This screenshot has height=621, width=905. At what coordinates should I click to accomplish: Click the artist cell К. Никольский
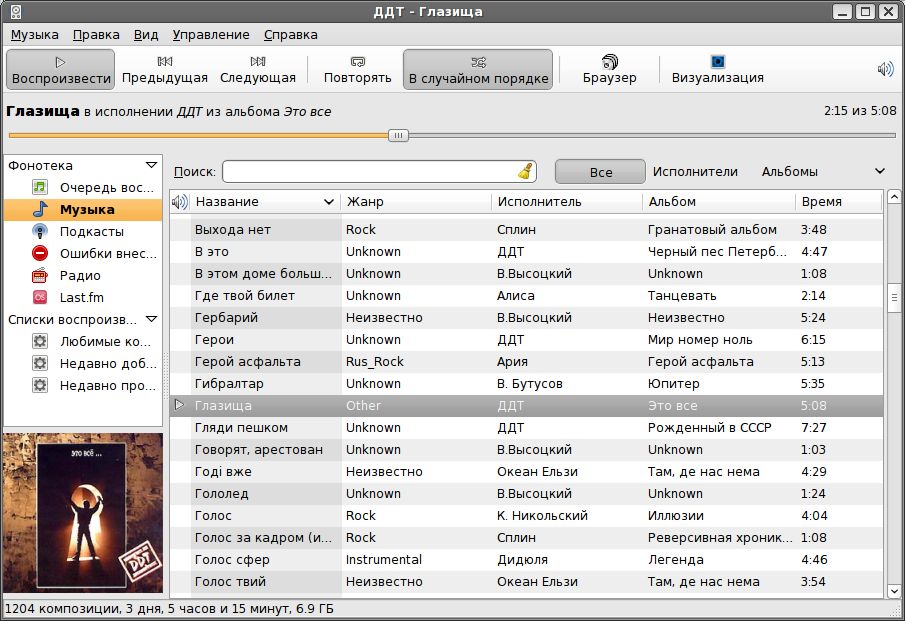542,515
